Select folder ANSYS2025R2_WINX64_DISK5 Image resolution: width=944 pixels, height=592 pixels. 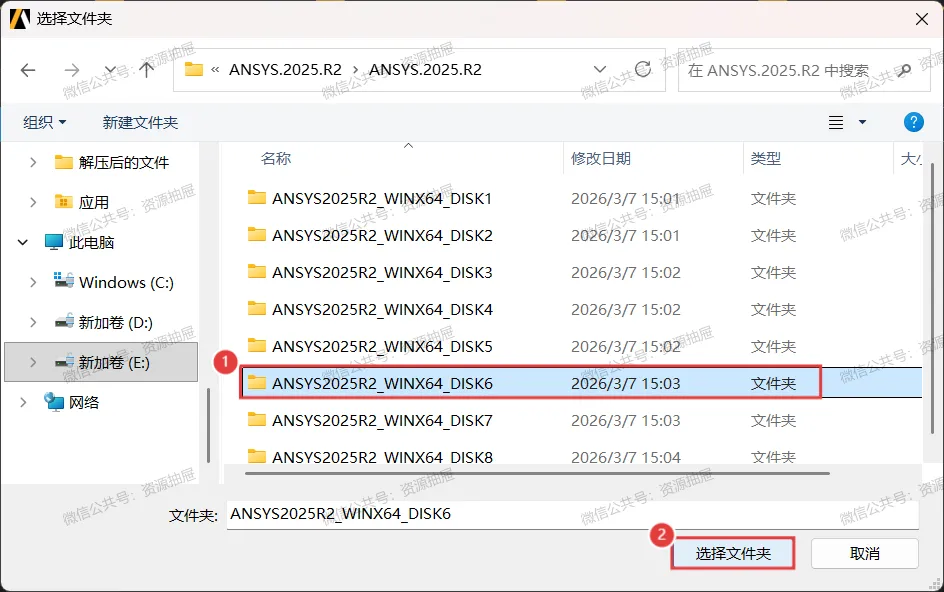382,346
